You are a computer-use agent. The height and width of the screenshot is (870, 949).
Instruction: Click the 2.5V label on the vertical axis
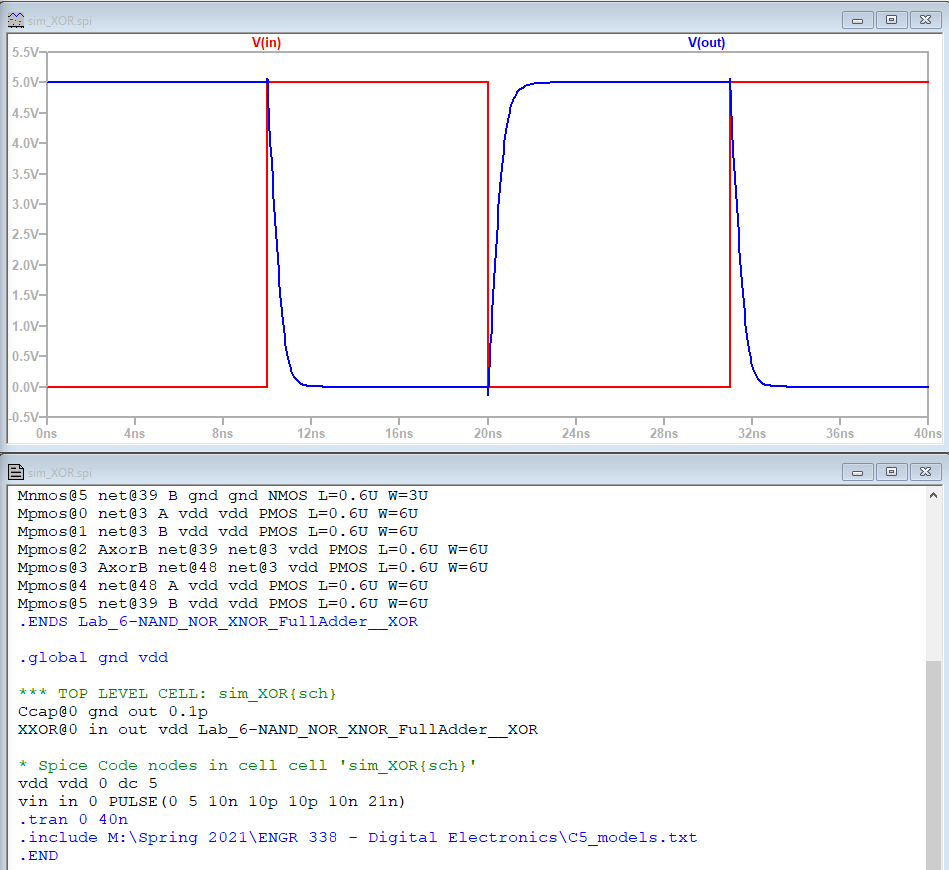pyautogui.click(x=25, y=234)
